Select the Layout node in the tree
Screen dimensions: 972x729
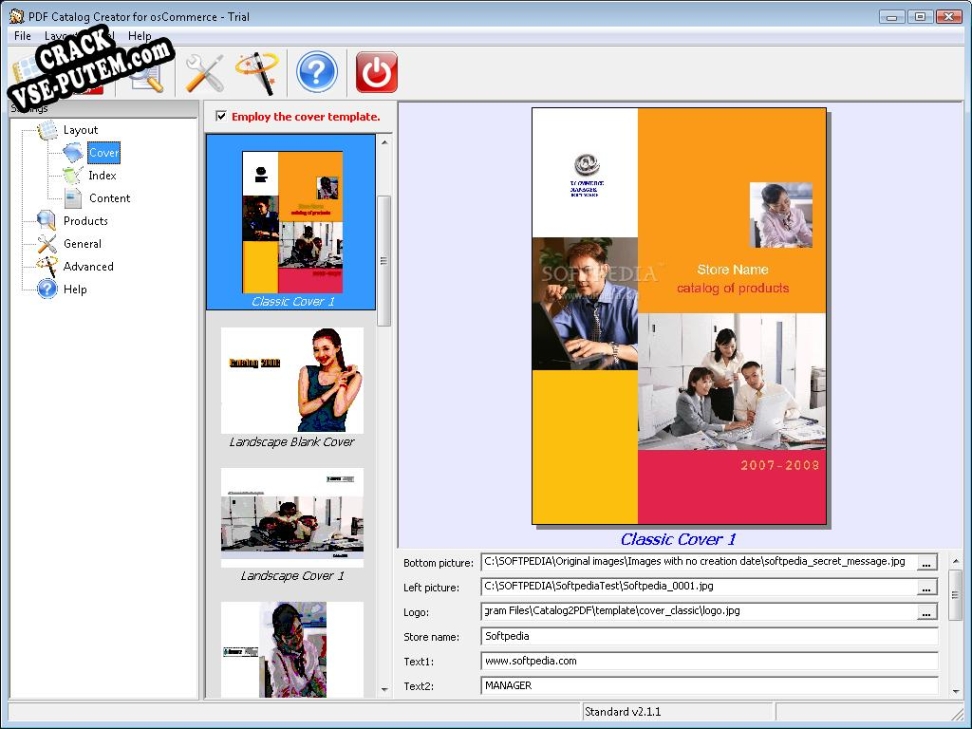80,130
